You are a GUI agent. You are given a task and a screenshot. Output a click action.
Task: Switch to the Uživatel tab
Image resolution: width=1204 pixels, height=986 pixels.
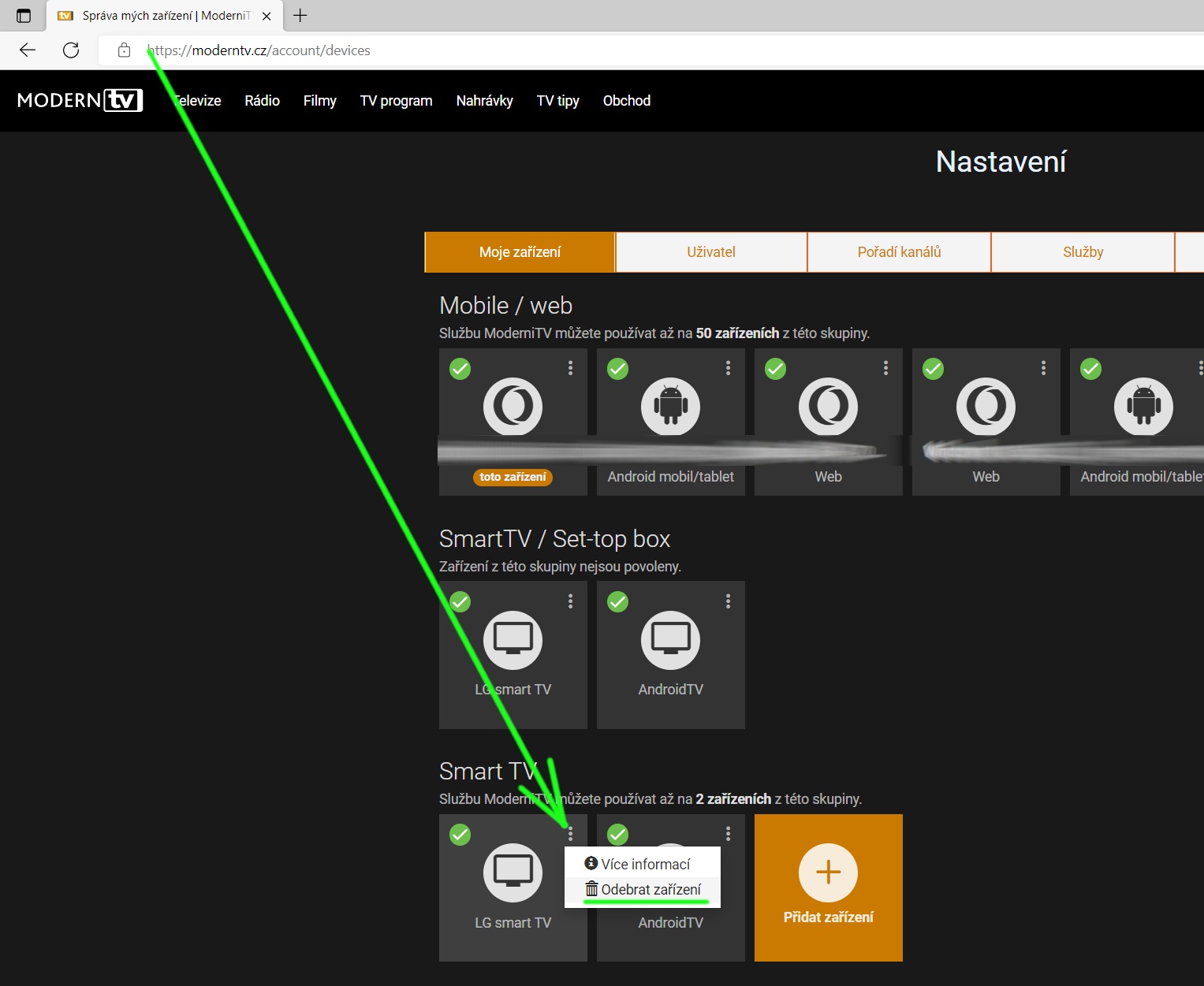point(710,252)
